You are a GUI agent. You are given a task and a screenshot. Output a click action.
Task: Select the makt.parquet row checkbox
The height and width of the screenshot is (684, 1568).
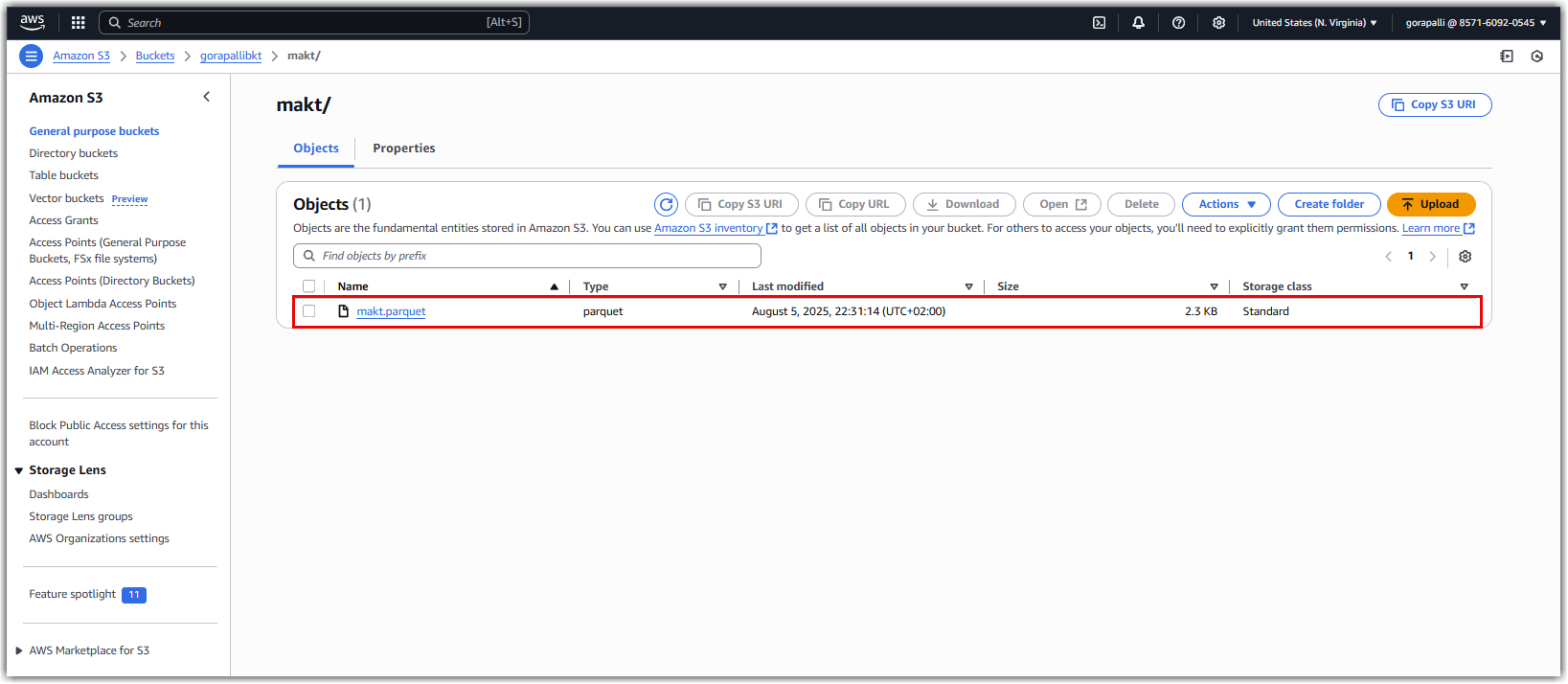coord(308,311)
